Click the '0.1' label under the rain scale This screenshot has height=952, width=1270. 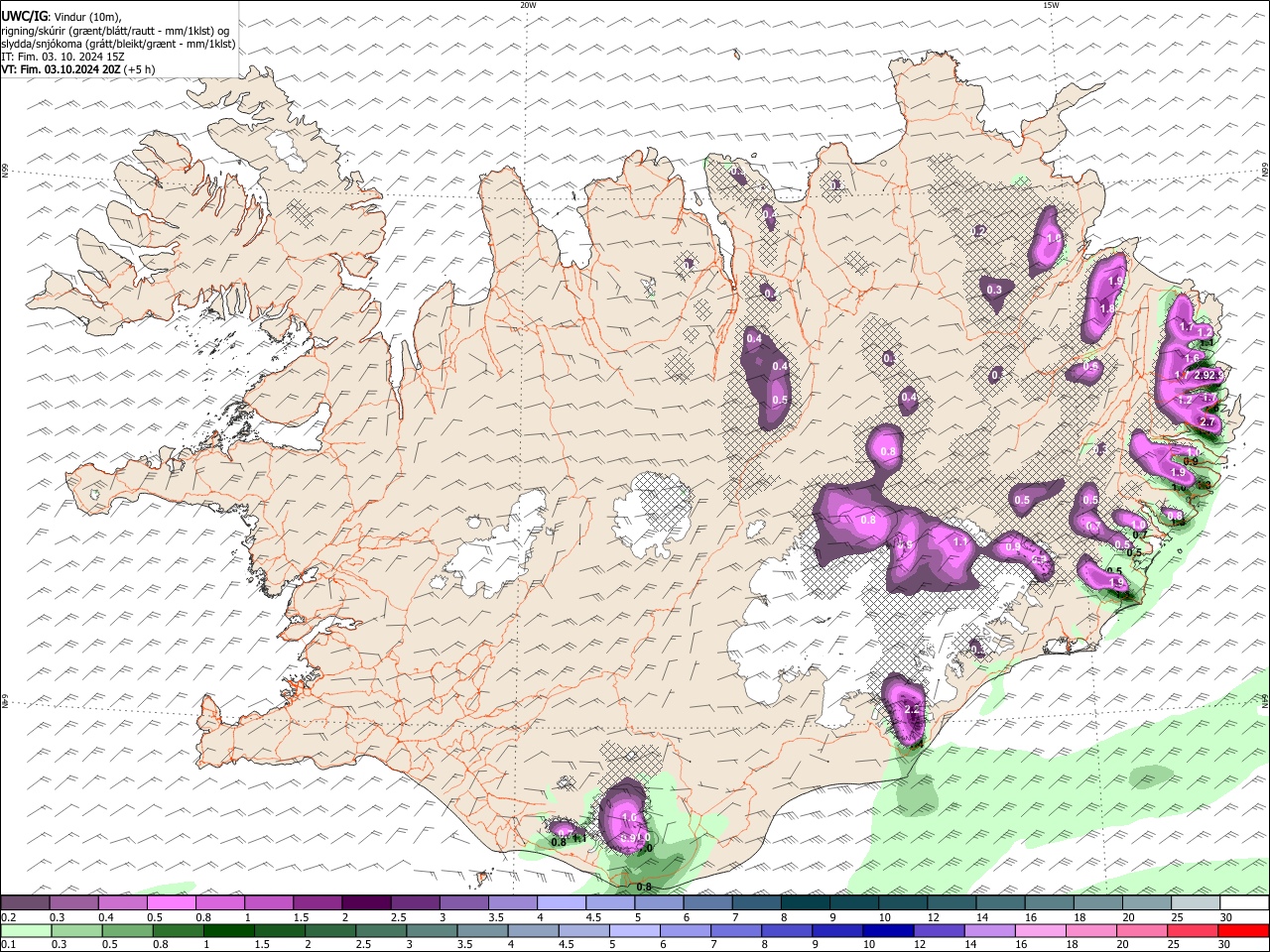[9, 944]
